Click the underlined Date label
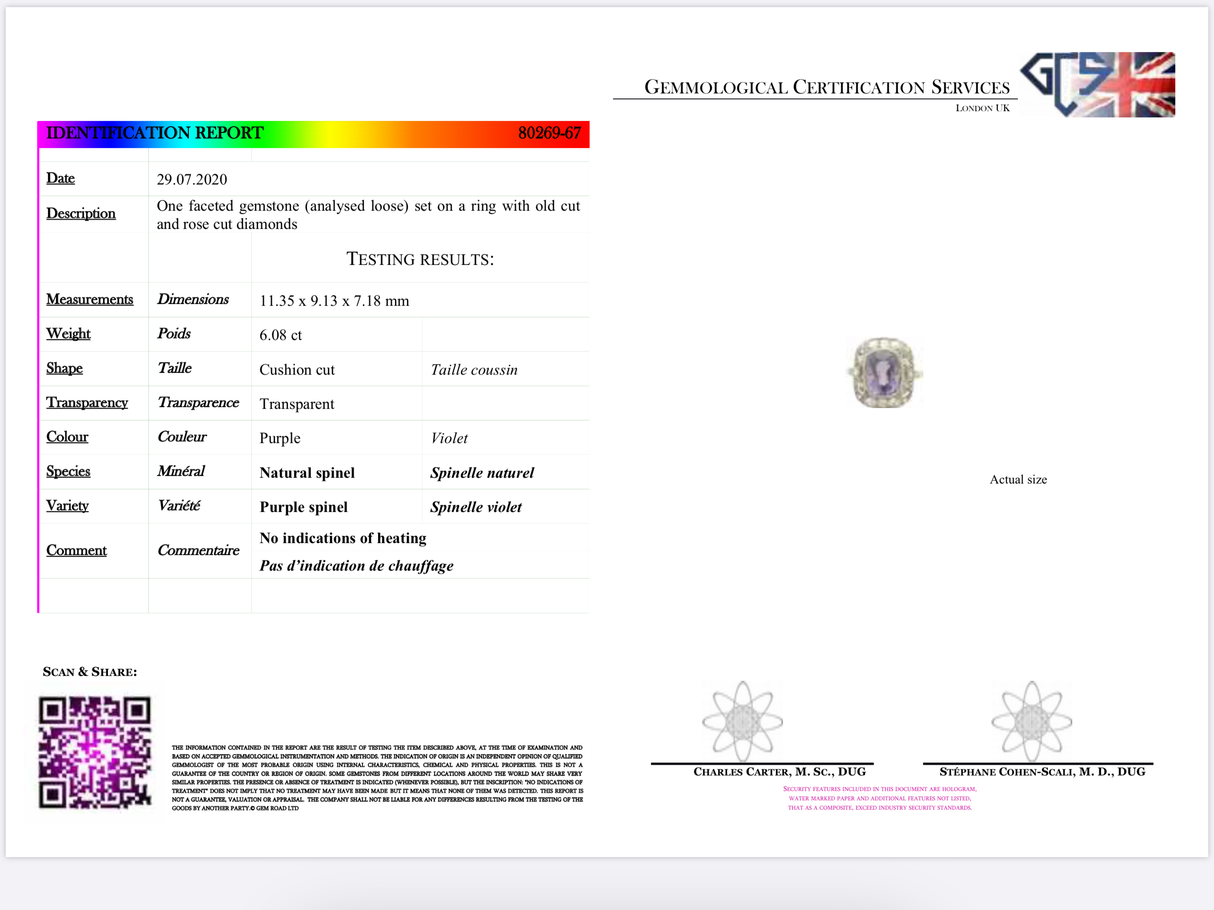Screen dimensions: 1214x910 (x=60, y=178)
